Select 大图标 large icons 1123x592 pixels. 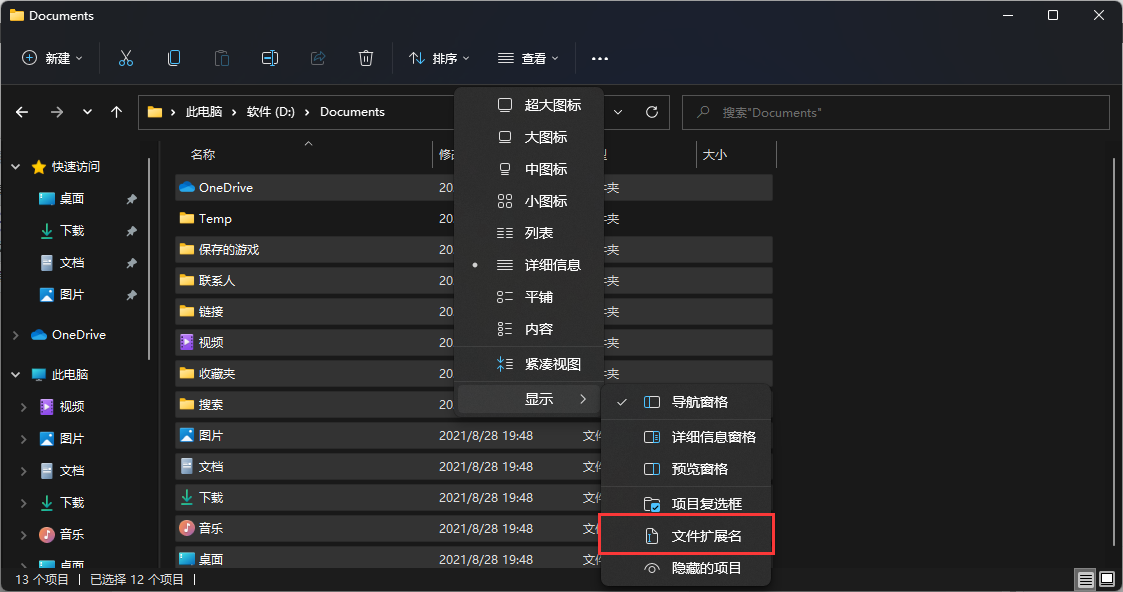[x=529, y=137]
